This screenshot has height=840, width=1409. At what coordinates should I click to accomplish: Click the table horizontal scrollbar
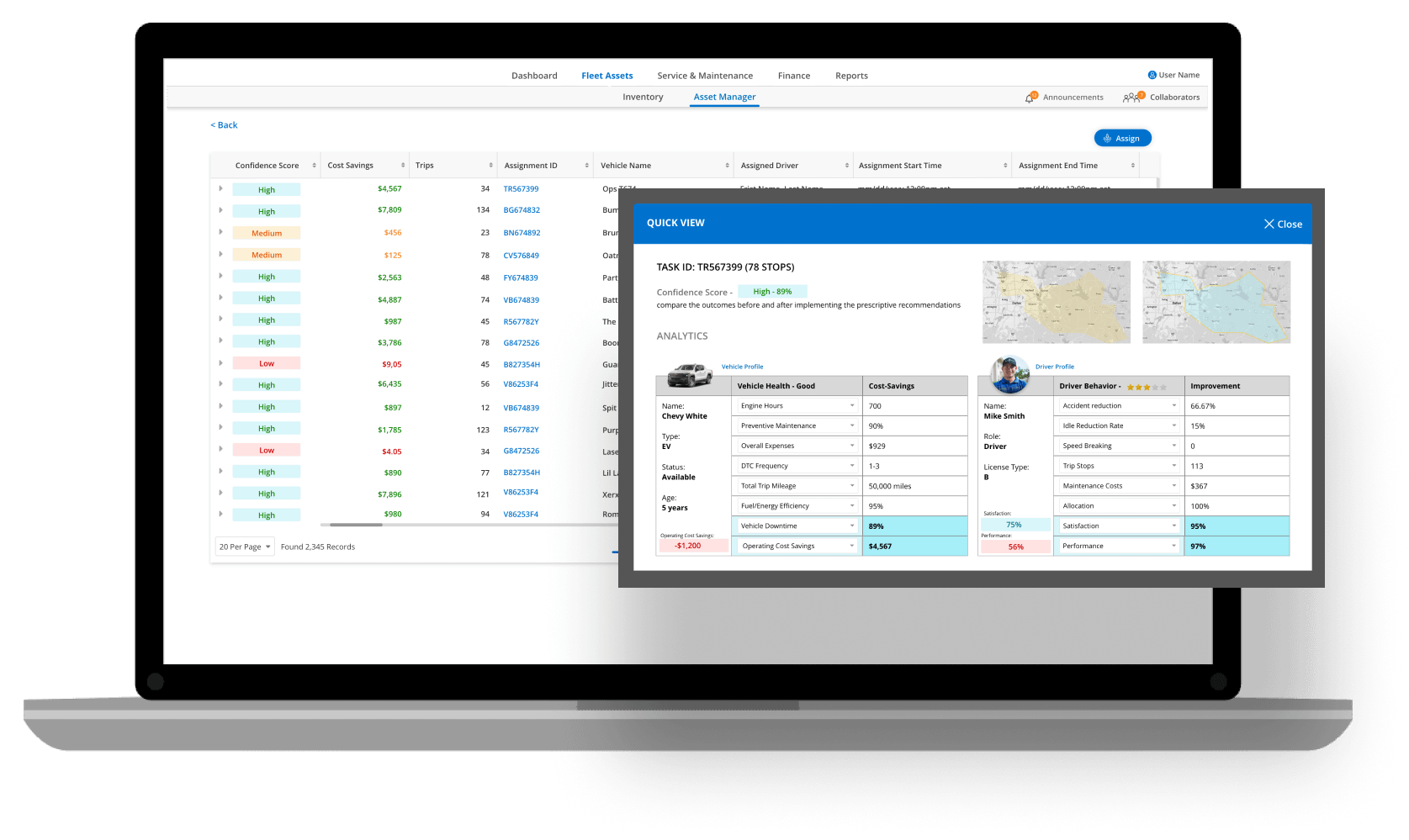[x=355, y=525]
